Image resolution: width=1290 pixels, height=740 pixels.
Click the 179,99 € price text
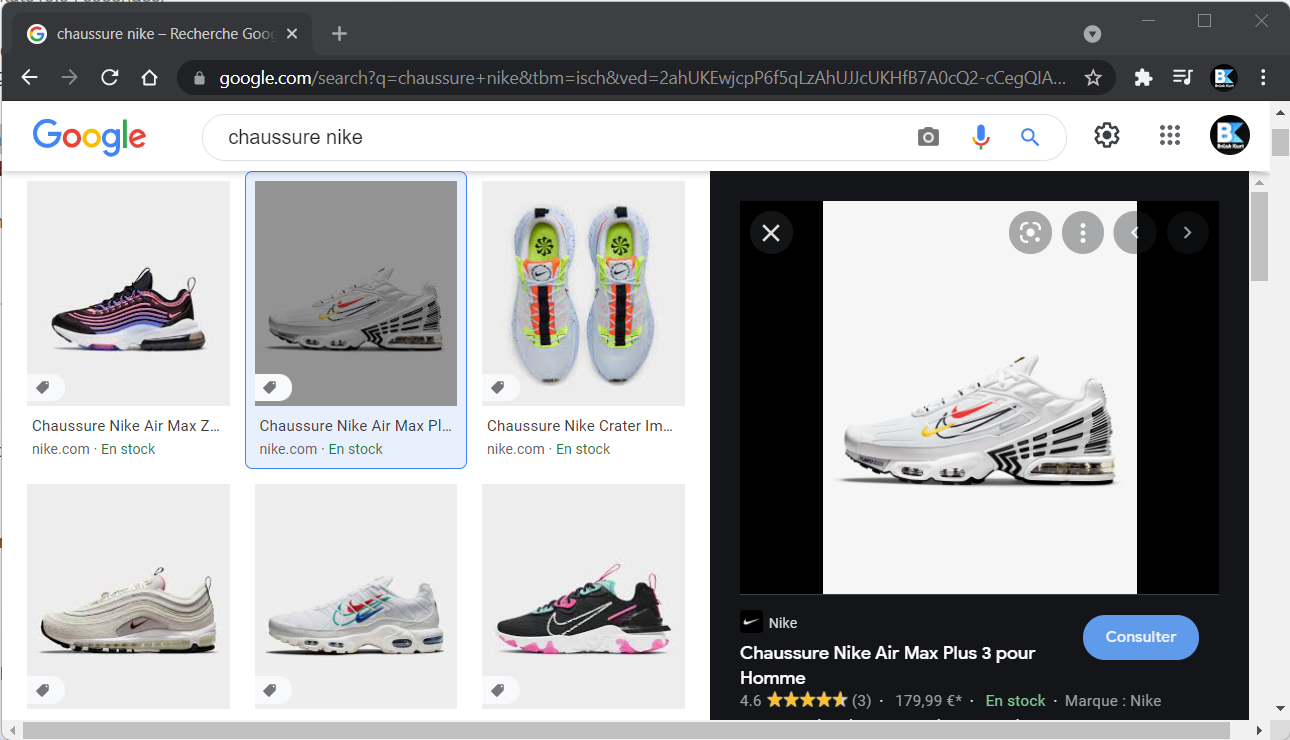(x=928, y=701)
